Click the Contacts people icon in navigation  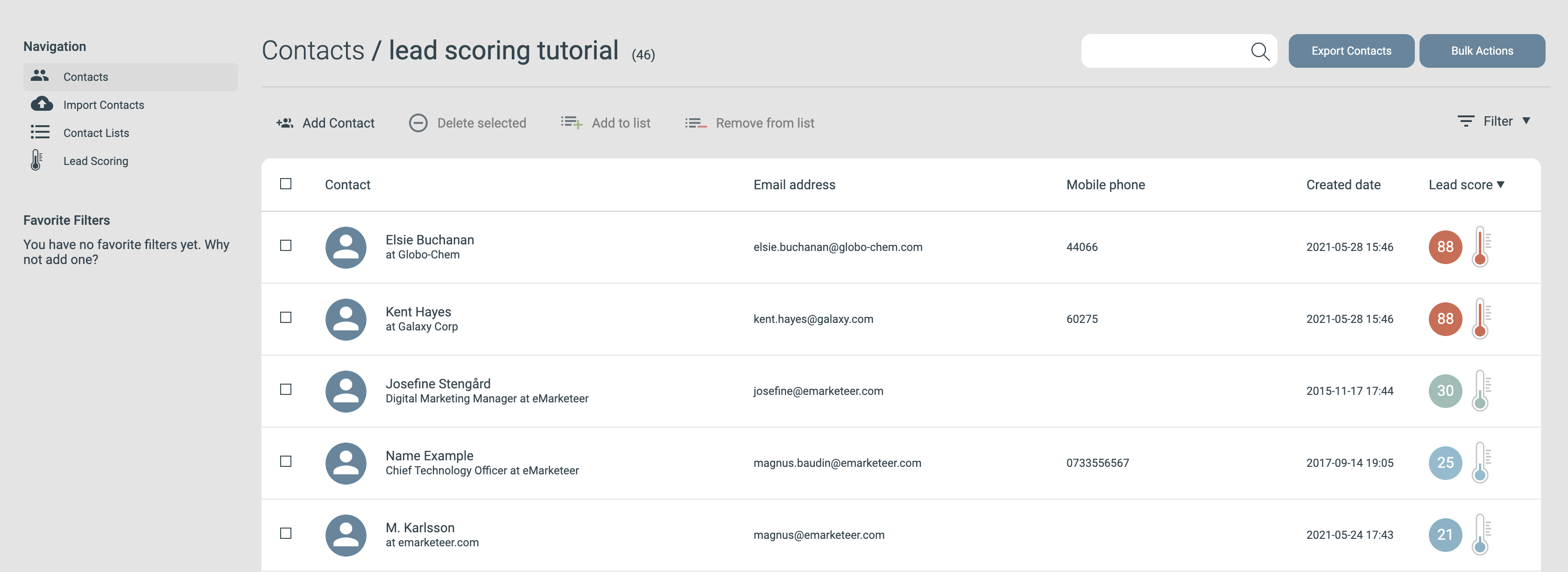[40, 76]
